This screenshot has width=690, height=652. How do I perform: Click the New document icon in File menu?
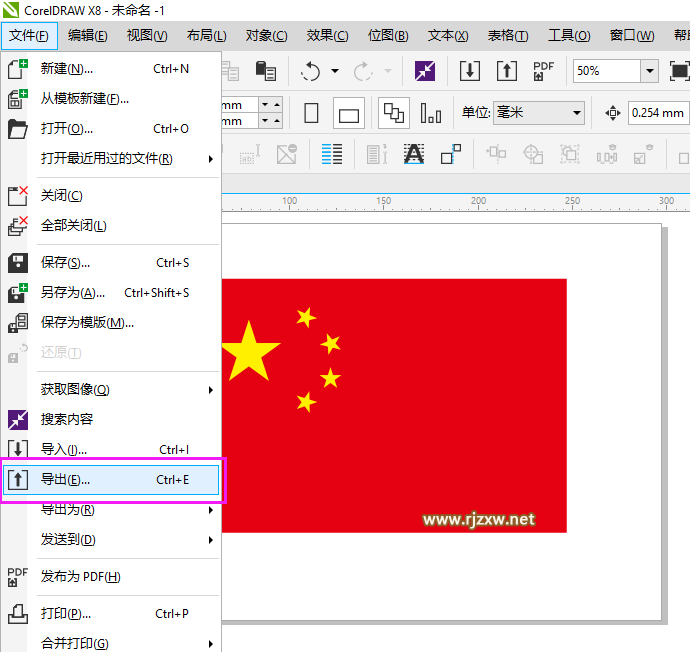[18, 69]
